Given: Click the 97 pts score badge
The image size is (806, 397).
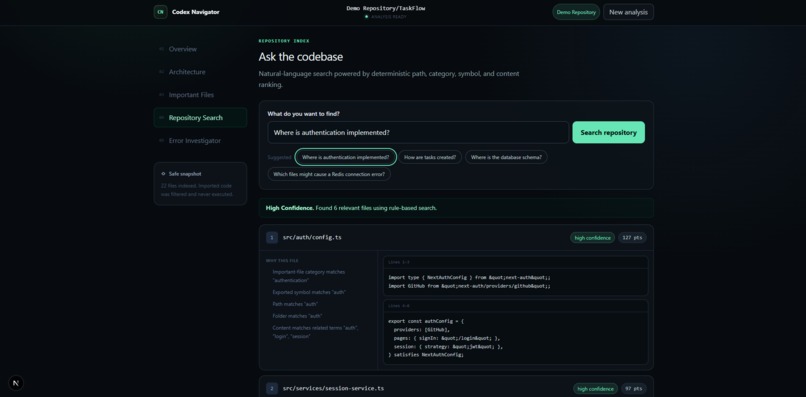Looking at the screenshot, I should click(x=633, y=389).
